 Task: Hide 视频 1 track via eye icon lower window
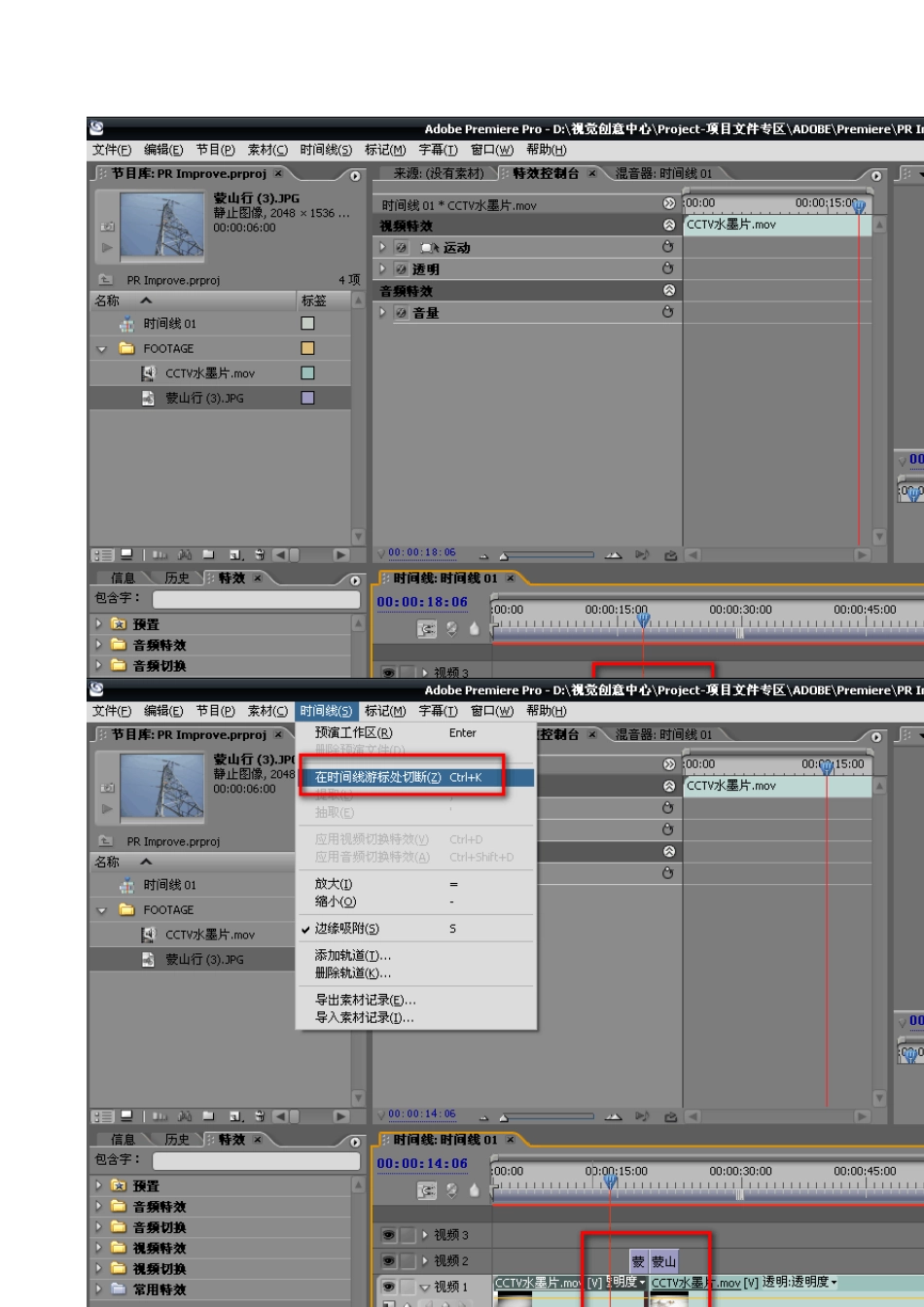pyautogui.click(x=389, y=1287)
